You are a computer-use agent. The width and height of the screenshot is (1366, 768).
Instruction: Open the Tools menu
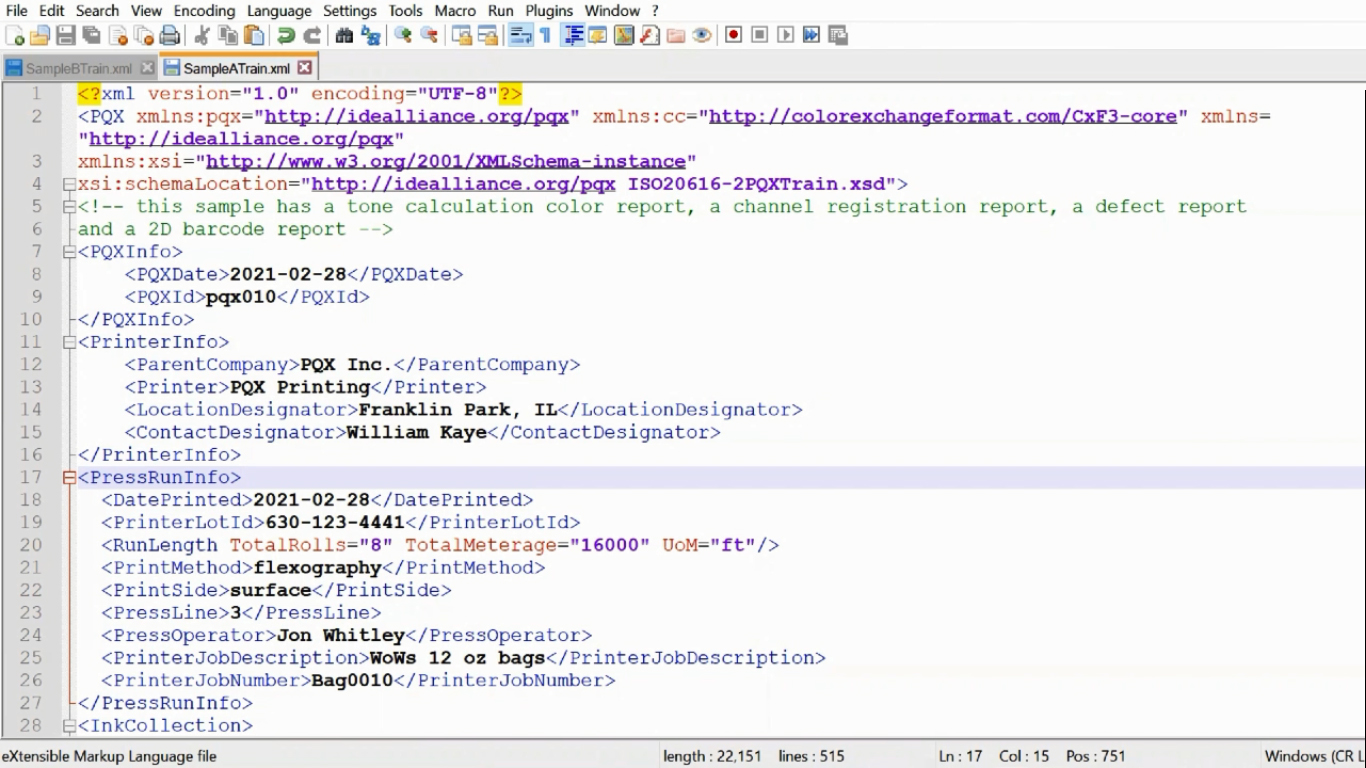coord(405,10)
